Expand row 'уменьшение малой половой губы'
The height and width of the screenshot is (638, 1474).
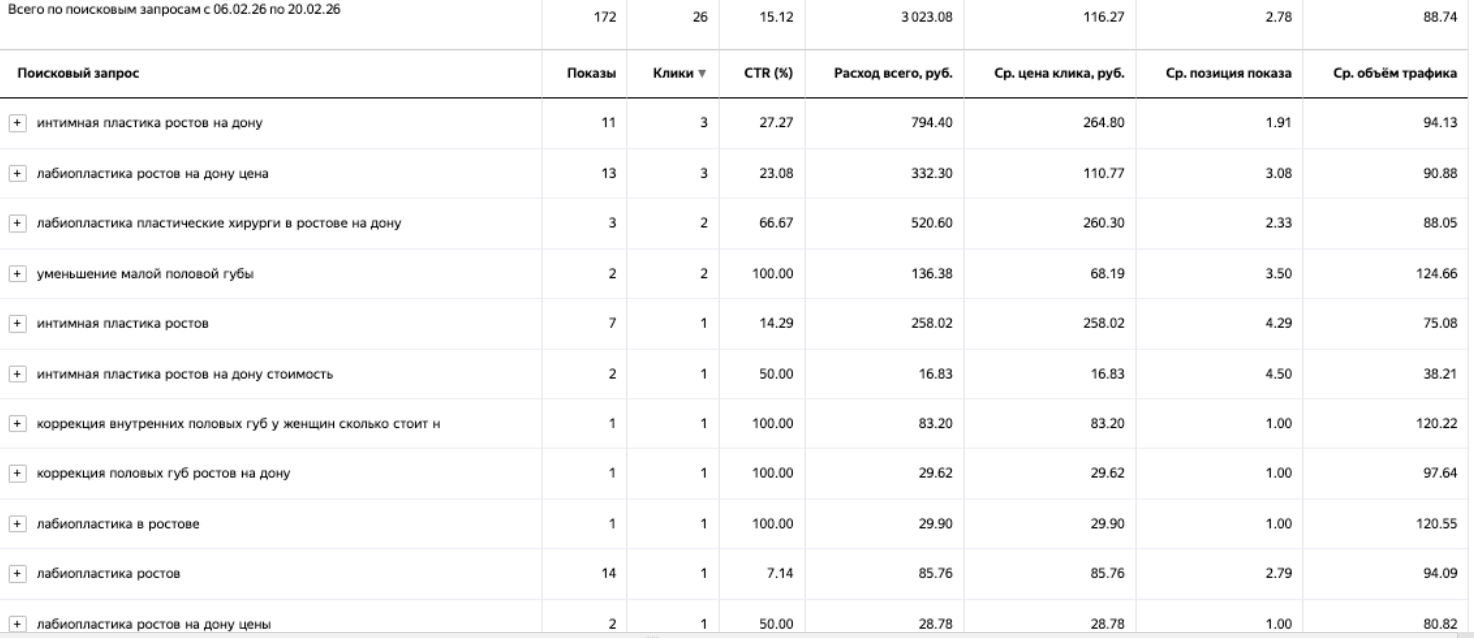[16, 273]
